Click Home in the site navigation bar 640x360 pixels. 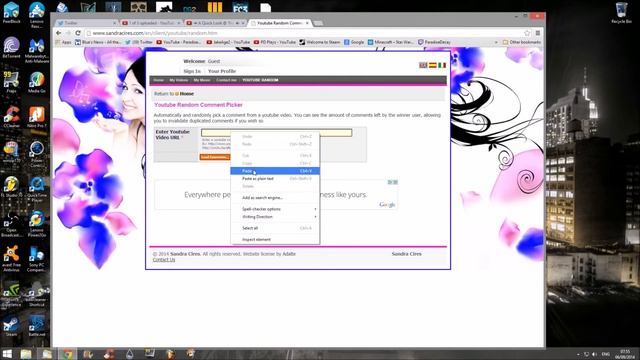pos(158,80)
